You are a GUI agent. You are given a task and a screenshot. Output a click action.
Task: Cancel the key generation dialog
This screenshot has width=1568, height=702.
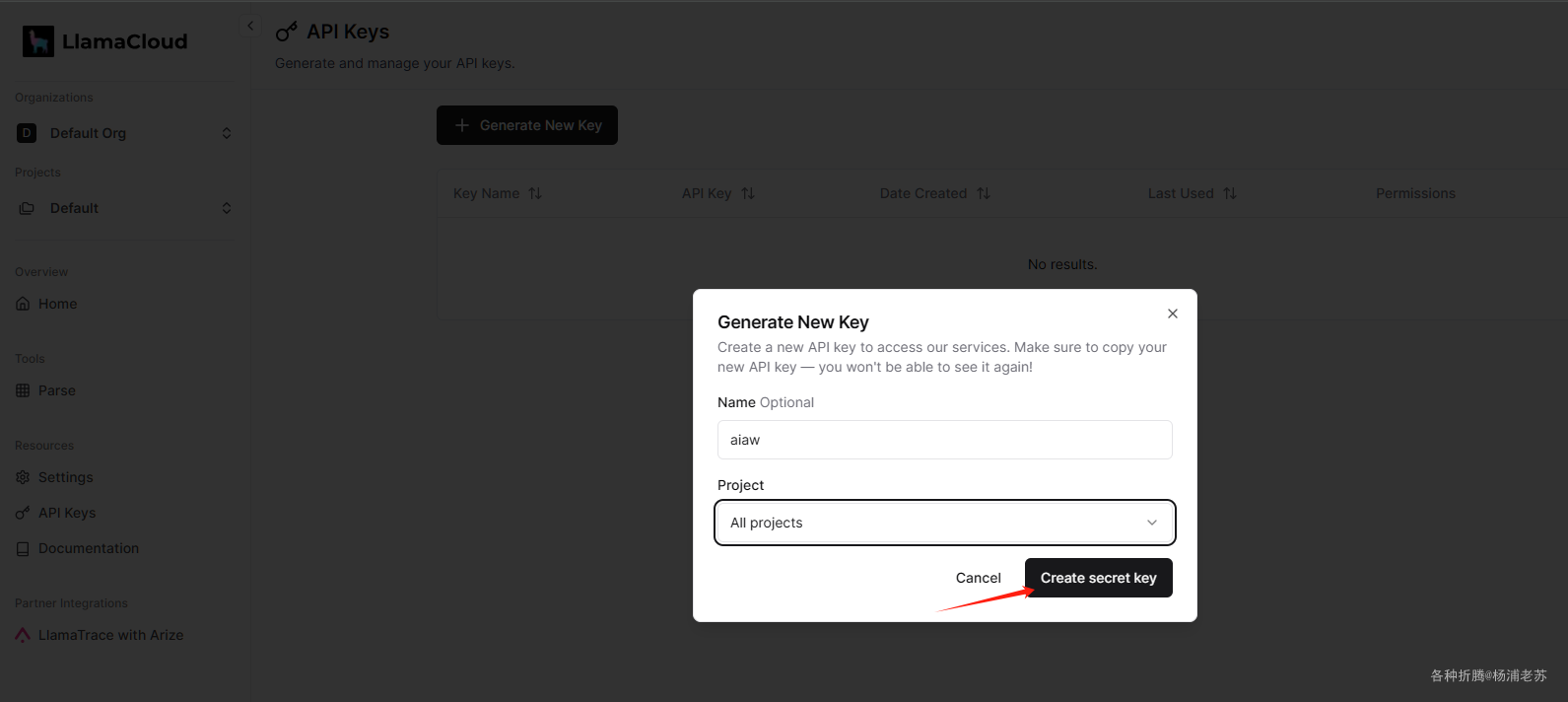(978, 578)
